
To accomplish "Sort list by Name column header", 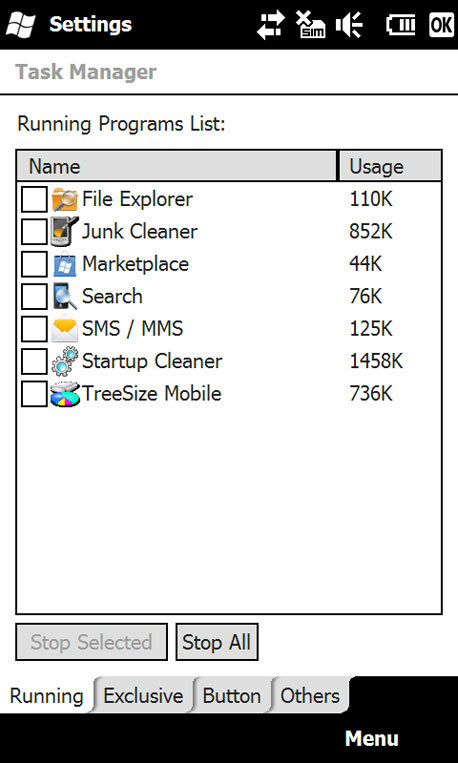I will [x=177, y=166].
